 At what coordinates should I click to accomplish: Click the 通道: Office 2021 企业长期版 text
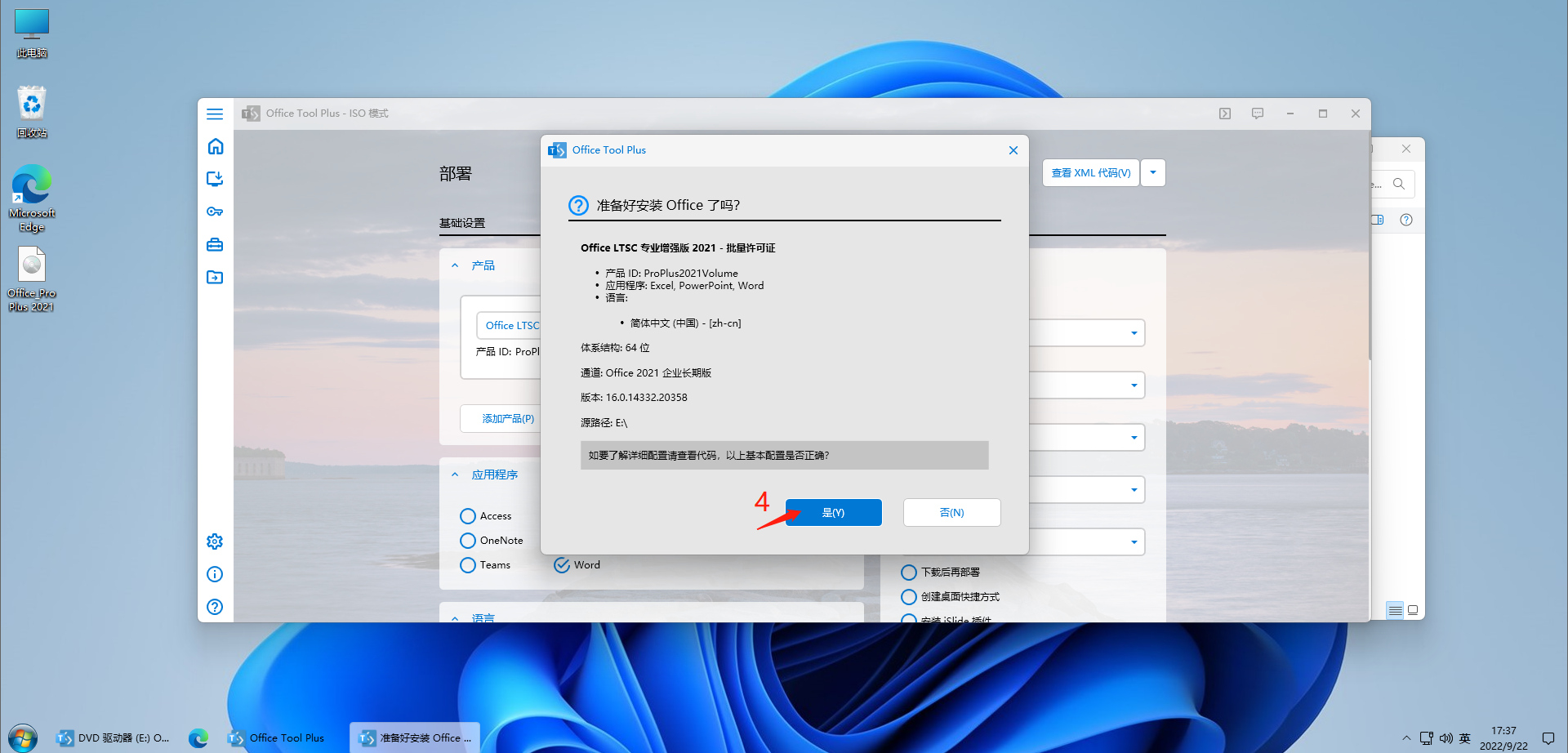tap(646, 373)
